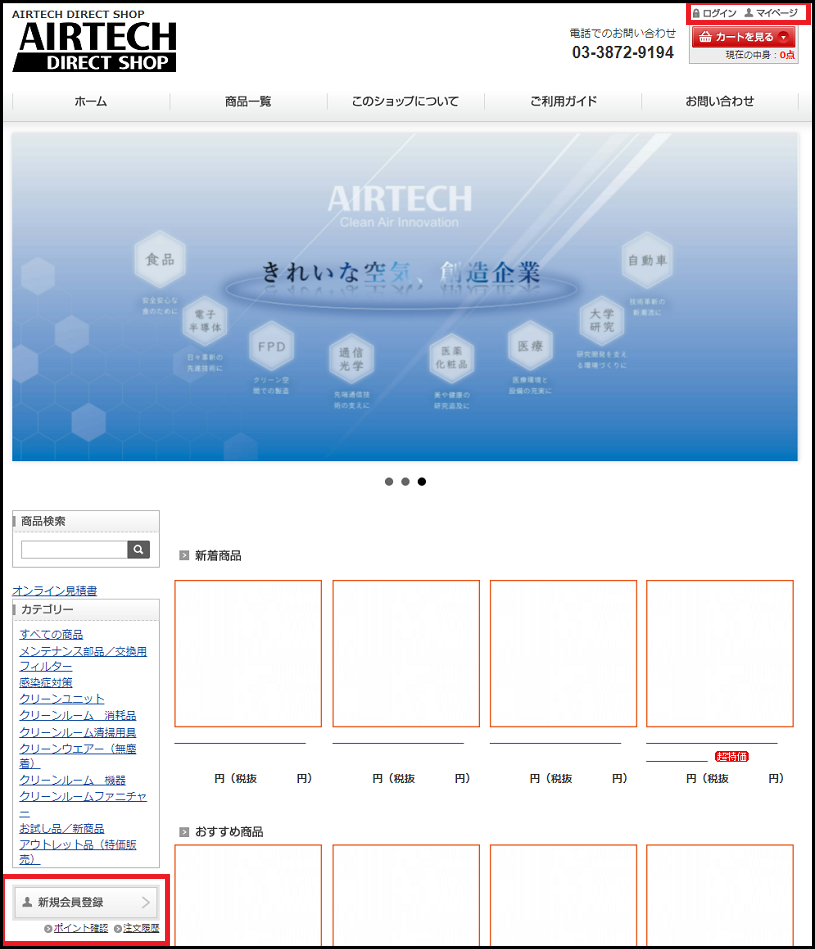Open the クリーンルーム 消耗品 category
Screen dimensions: 815x949
78,715
